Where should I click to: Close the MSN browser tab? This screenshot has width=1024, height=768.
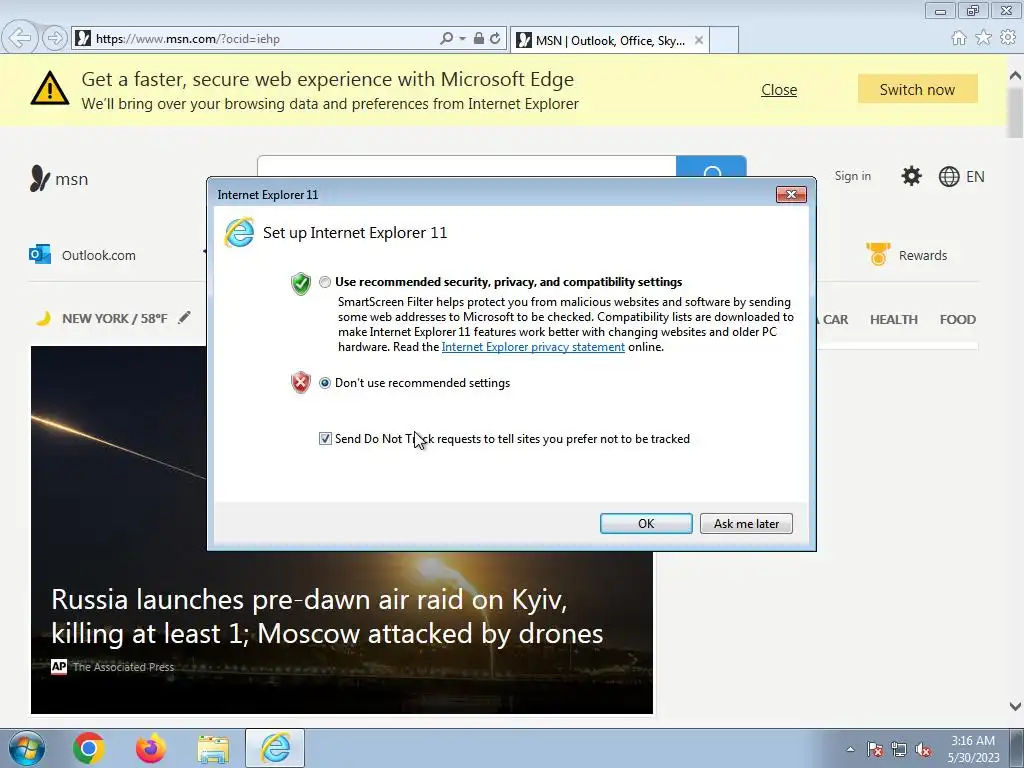tap(699, 40)
